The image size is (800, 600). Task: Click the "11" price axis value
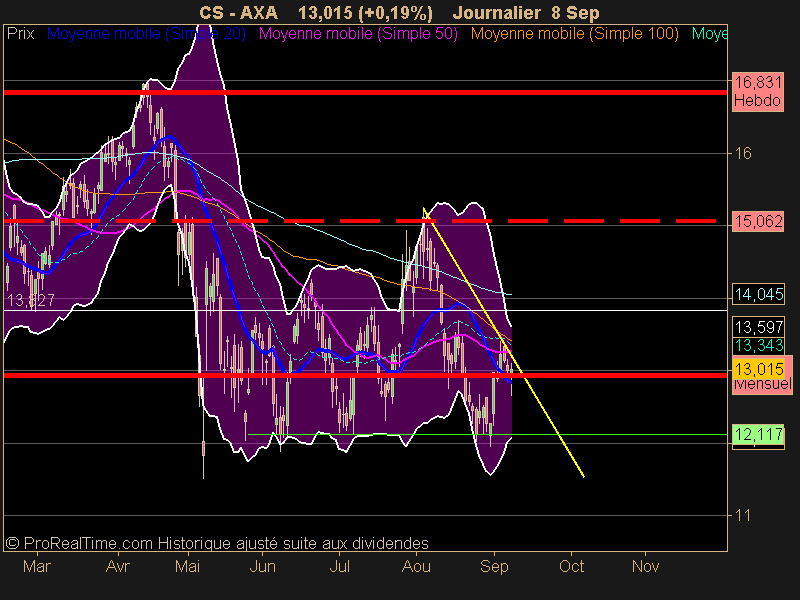coord(742,515)
